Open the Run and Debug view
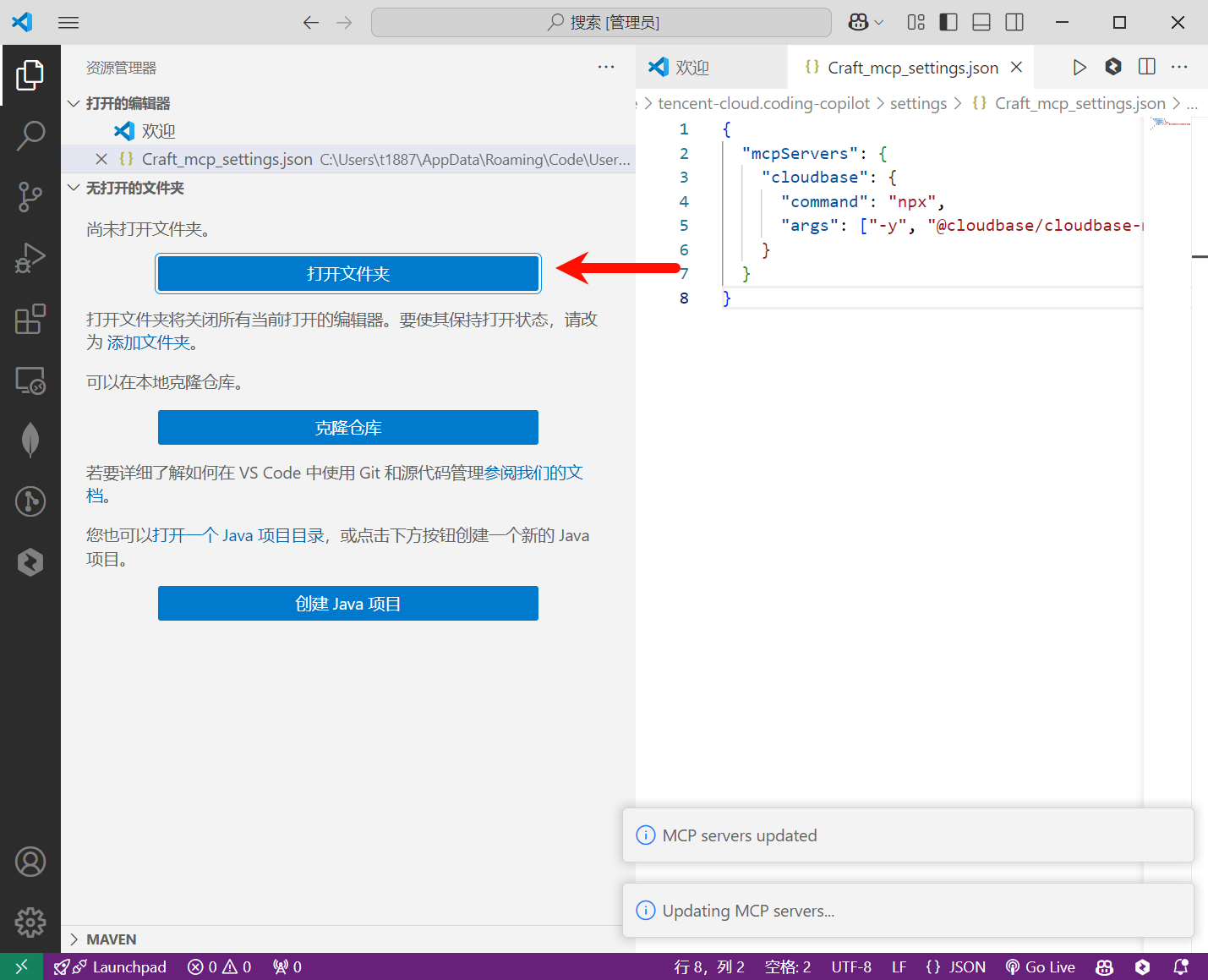 tap(30, 258)
